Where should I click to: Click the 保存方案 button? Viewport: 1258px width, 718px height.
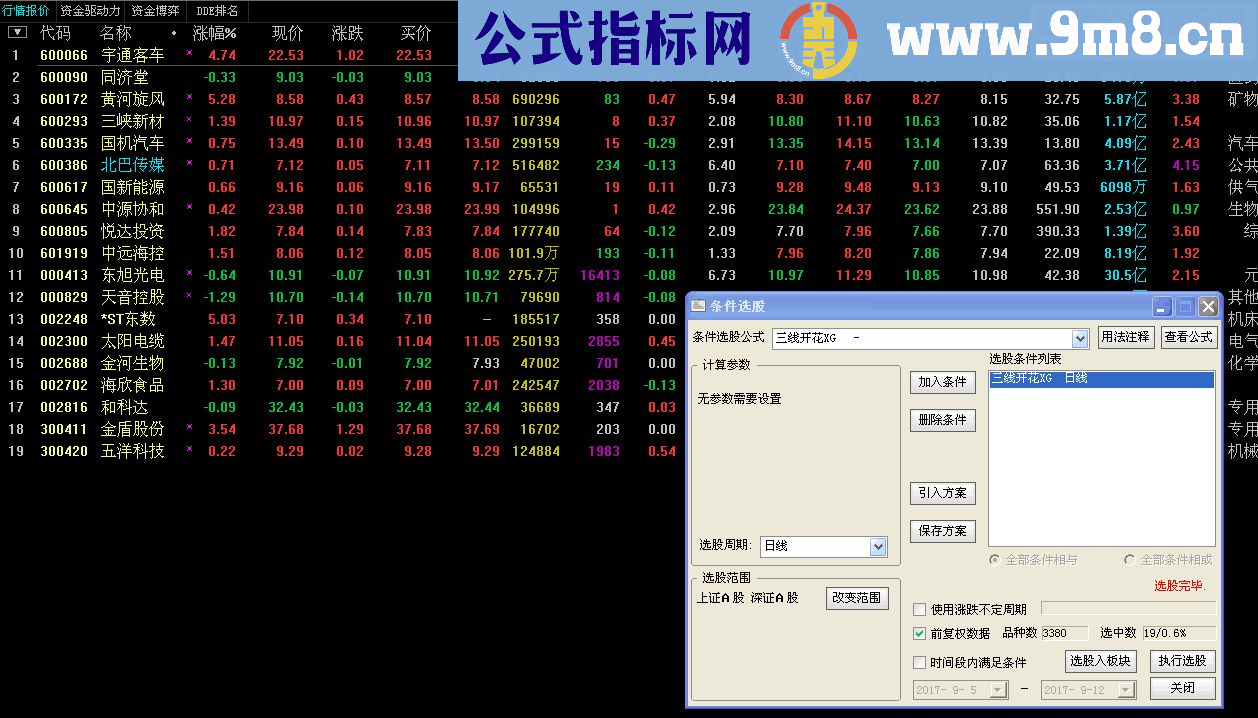[941, 531]
